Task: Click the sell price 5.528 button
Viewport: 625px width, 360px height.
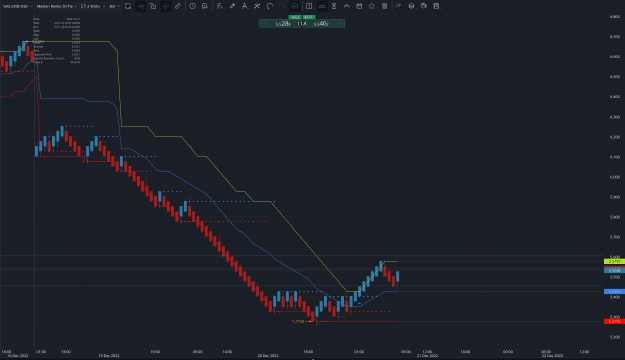Action: click(x=282, y=24)
